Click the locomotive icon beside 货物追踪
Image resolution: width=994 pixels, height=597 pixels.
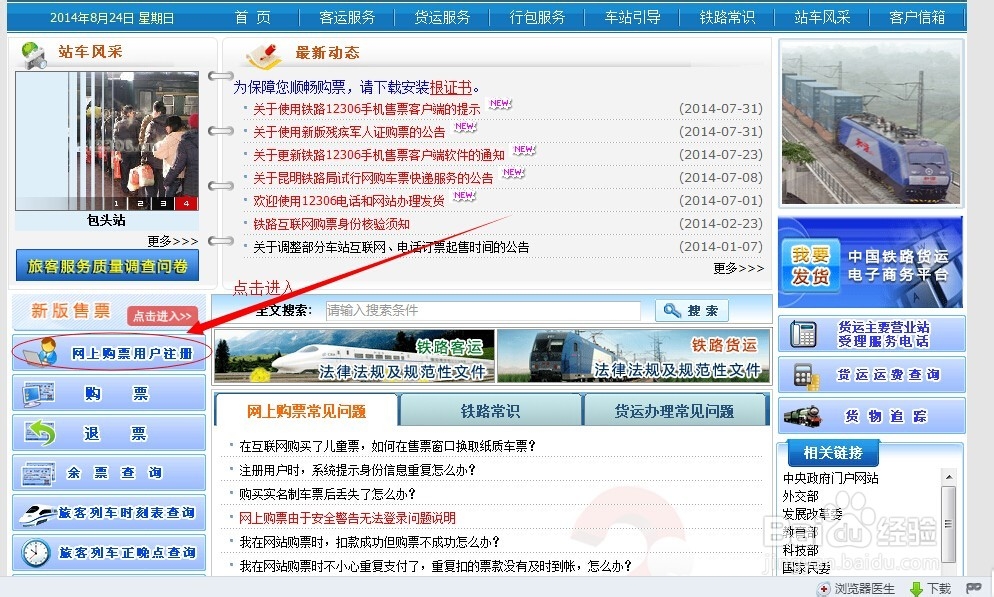[803, 416]
